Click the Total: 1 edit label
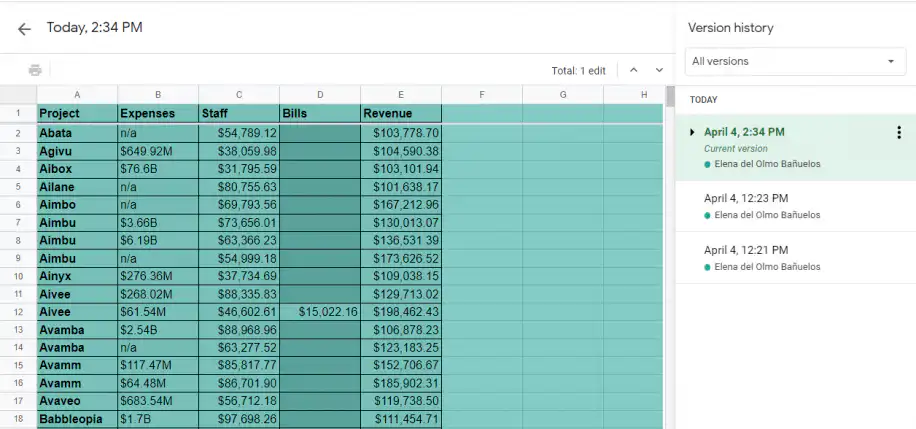The height and width of the screenshot is (429, 916). click(578, 71)
